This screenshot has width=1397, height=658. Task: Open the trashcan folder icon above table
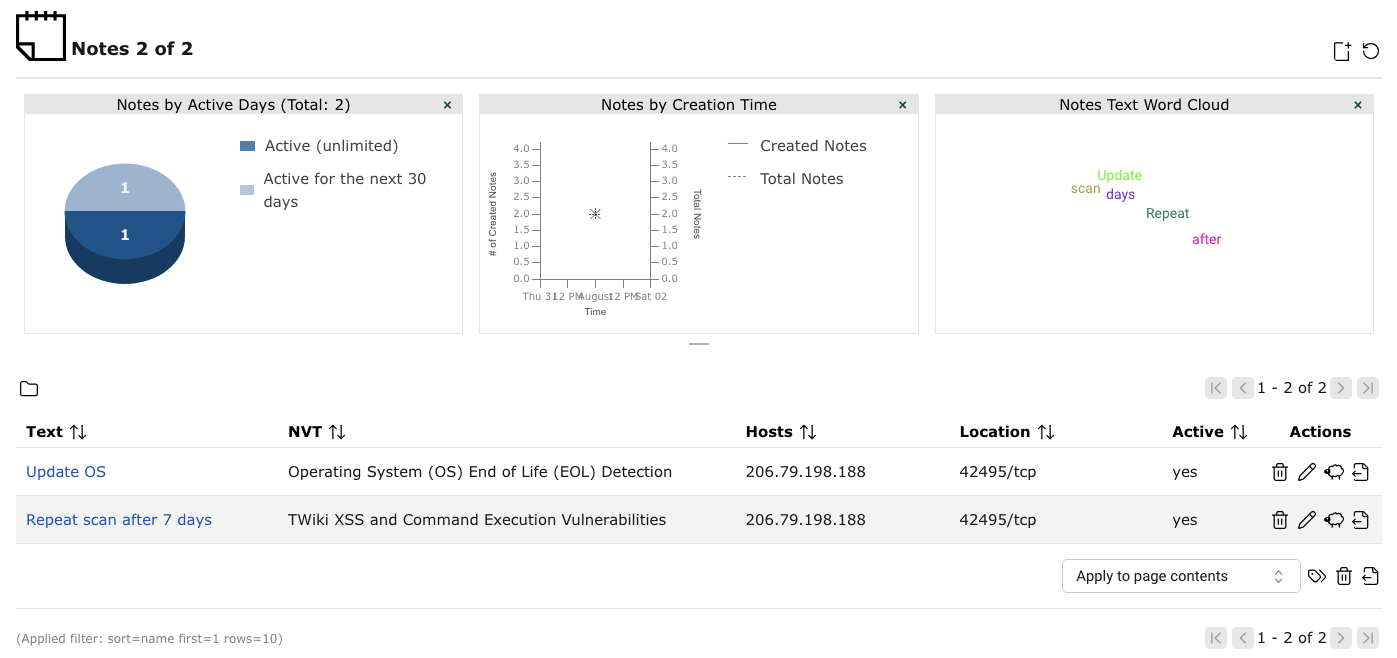(x=29, y=389)
